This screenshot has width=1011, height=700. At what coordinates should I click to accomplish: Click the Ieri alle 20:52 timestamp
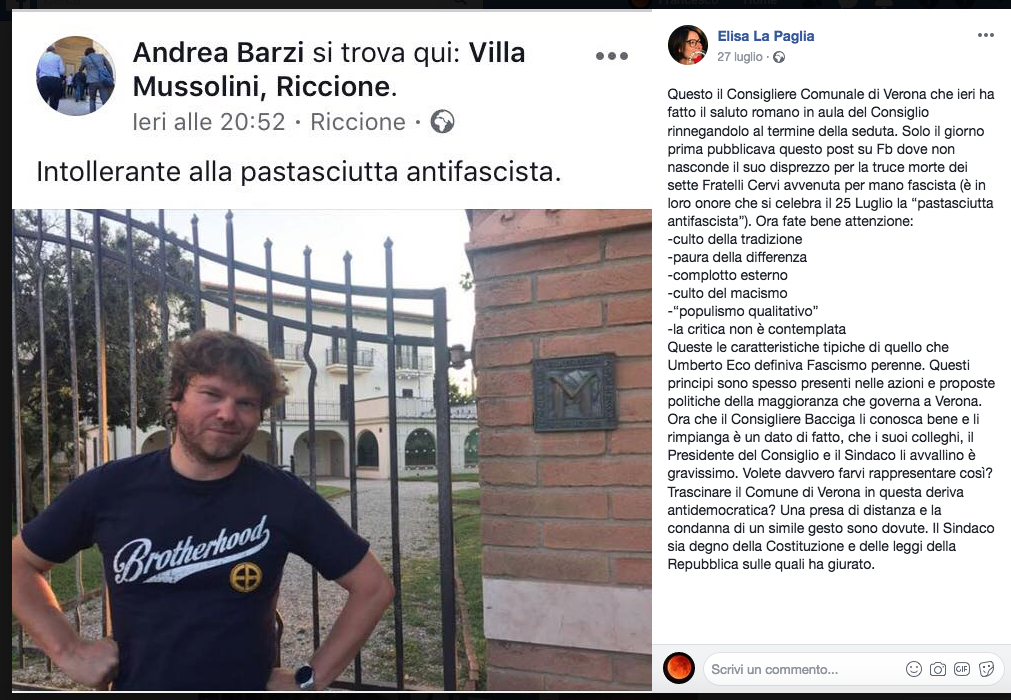point(209,122)
